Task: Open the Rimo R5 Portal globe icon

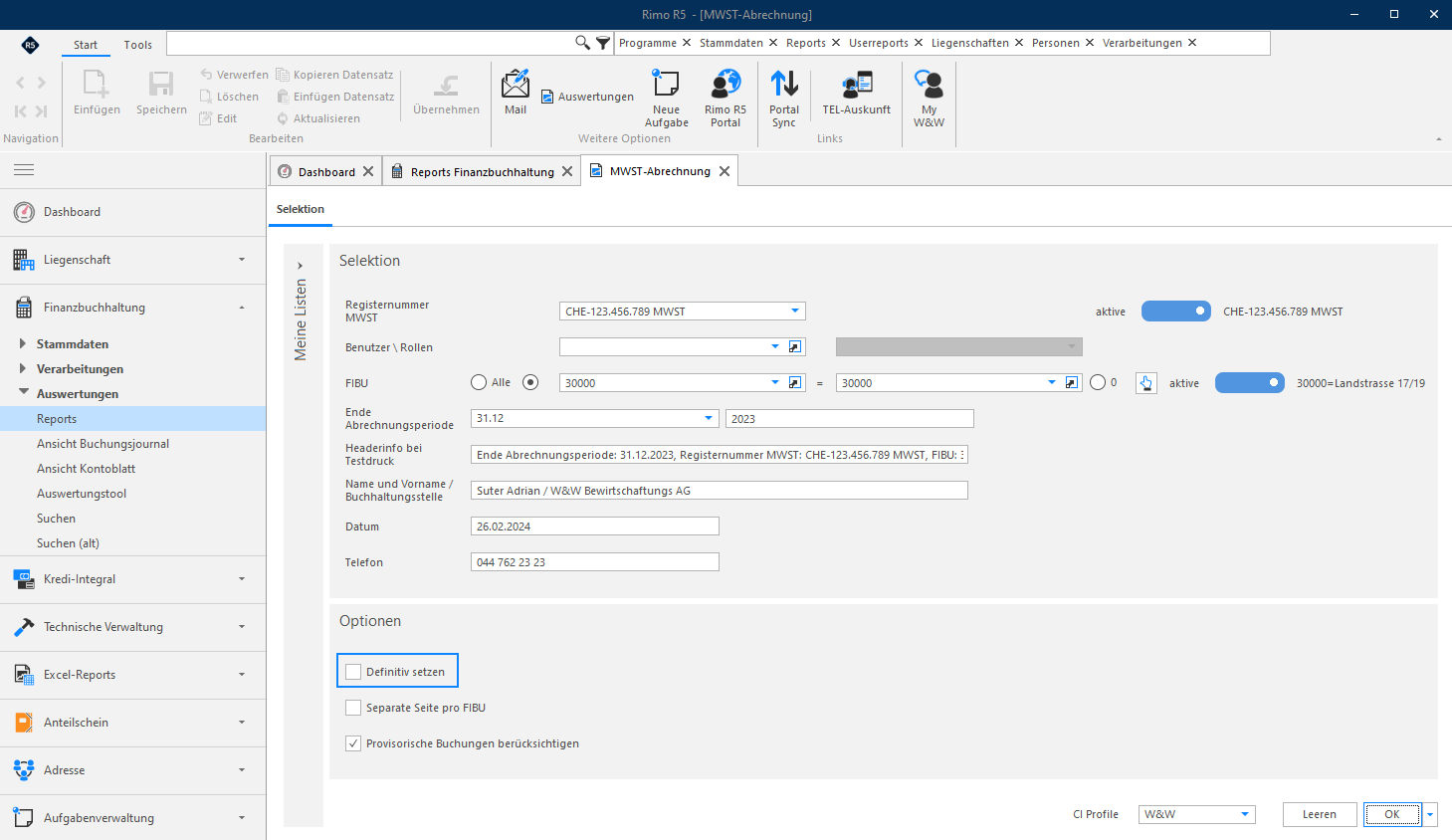Action: 726,99
